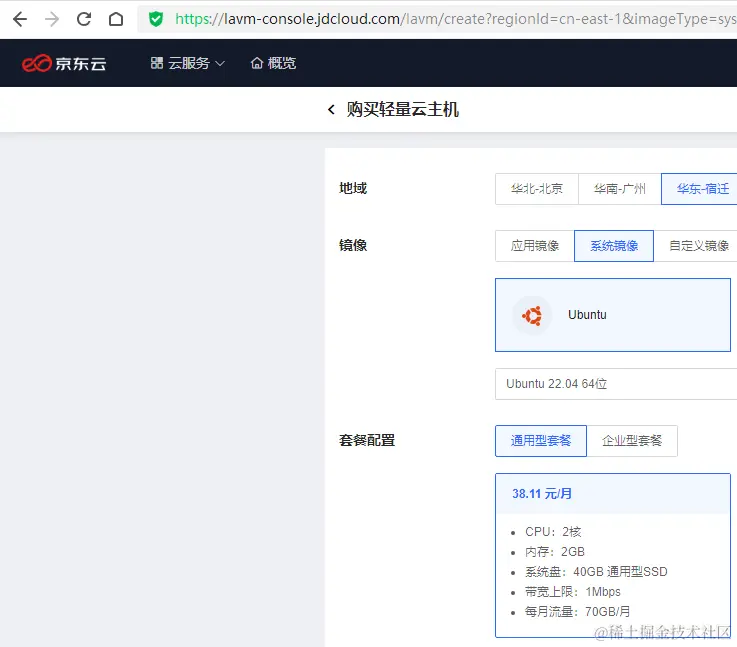Click the 京东云 logo
This screenshot has width=737, height=647.
[x=64, y=63]
